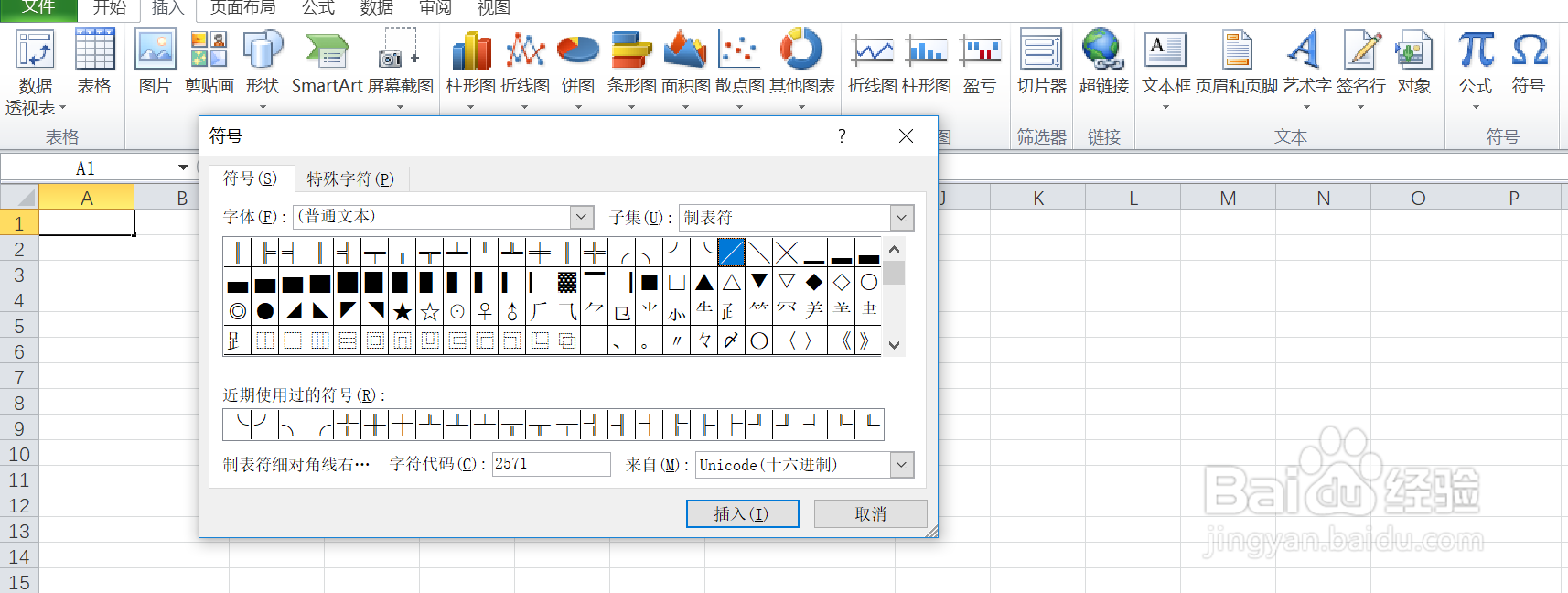Viewport: 1568px width, 593px height.
Task: Insert a PivotTable (数据透视表)
Action: pos(36,71)
